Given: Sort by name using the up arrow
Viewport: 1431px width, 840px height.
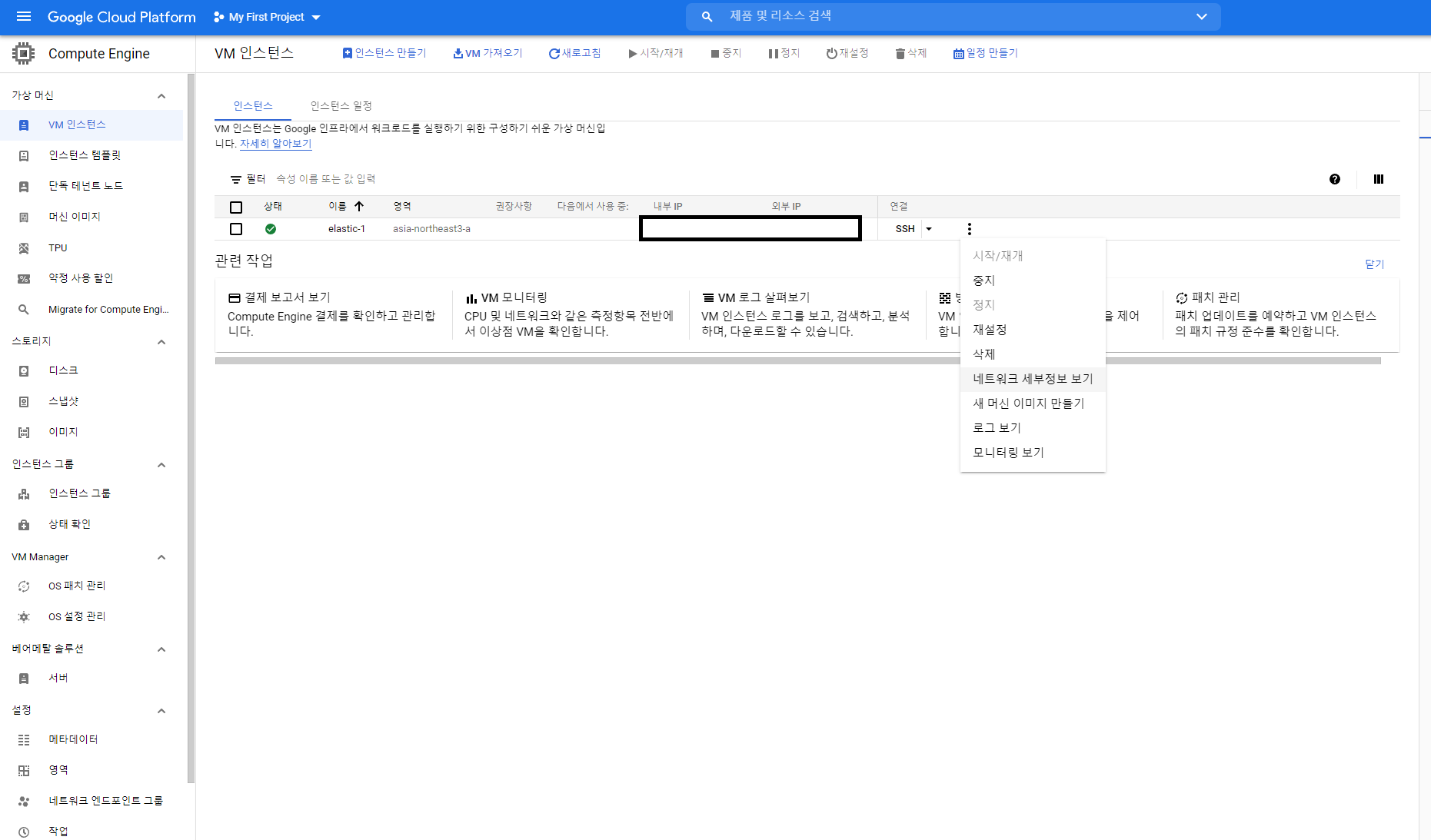Looking at the screenshot, I should coord(359,206).
